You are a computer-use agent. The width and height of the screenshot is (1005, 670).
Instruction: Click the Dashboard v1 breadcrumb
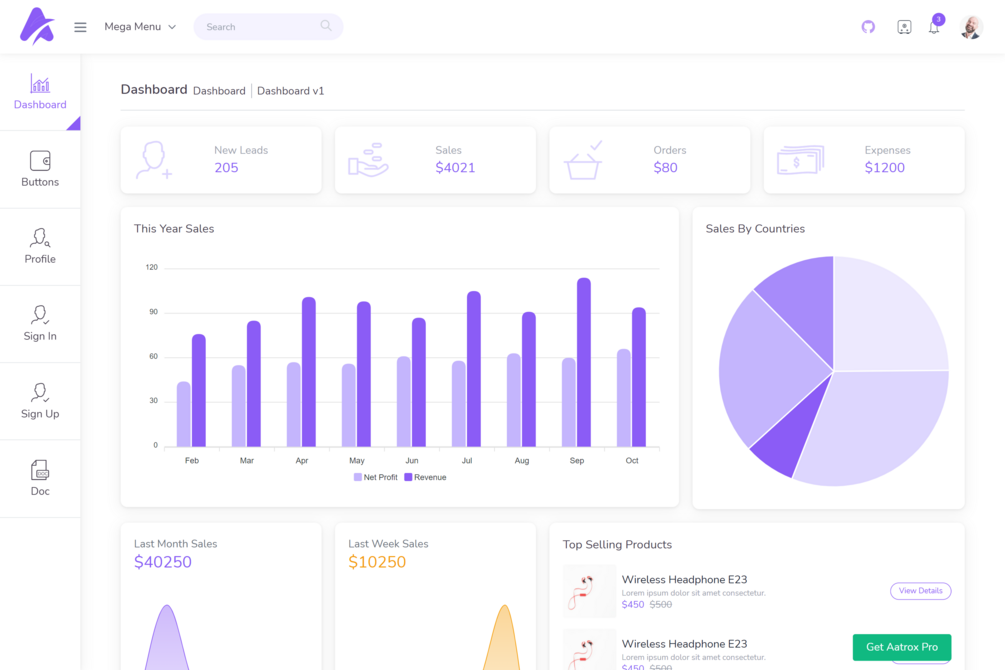(x=290, y=91)
